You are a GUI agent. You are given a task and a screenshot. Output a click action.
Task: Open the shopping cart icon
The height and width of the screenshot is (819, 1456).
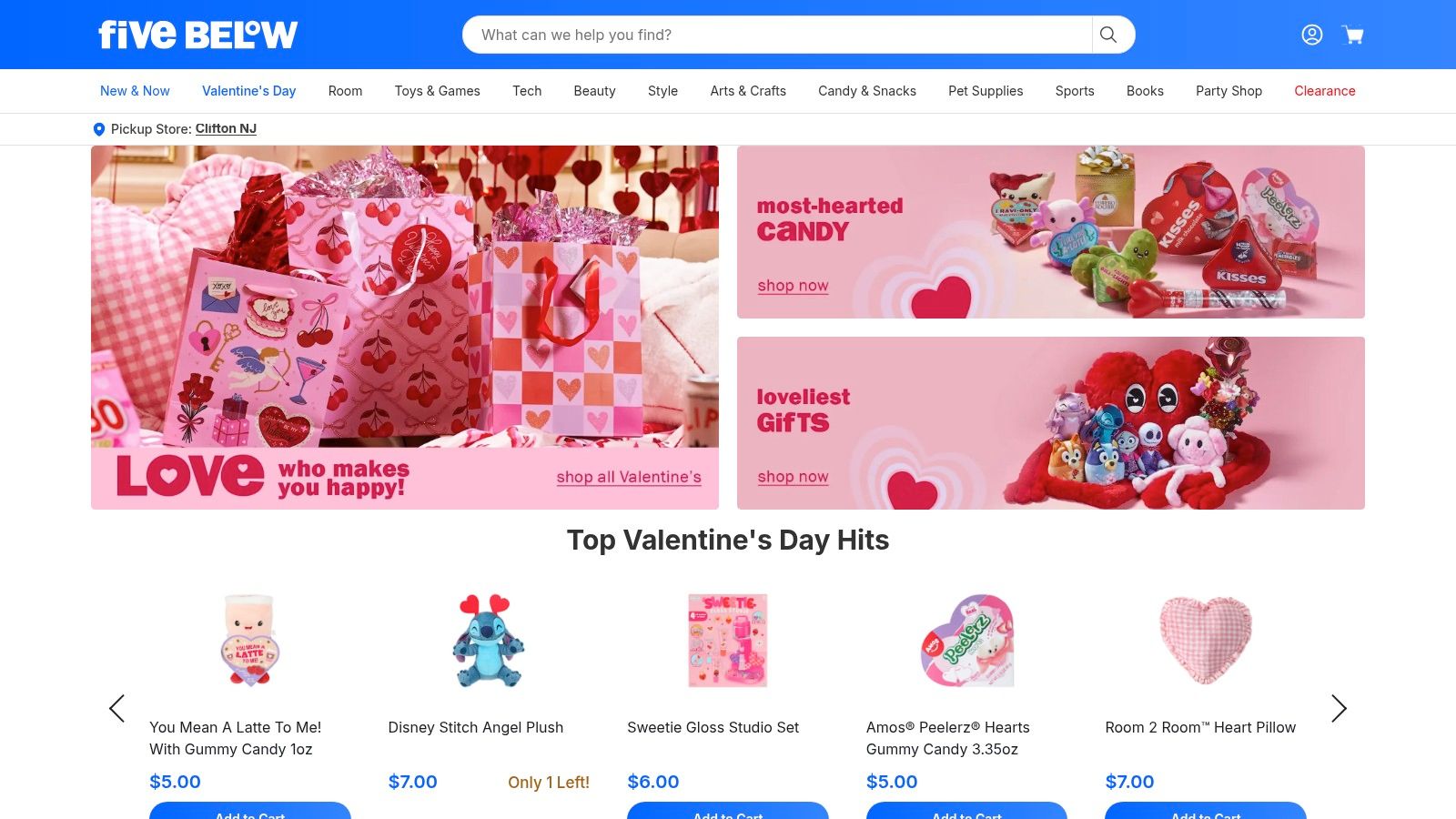point(1353,35)
